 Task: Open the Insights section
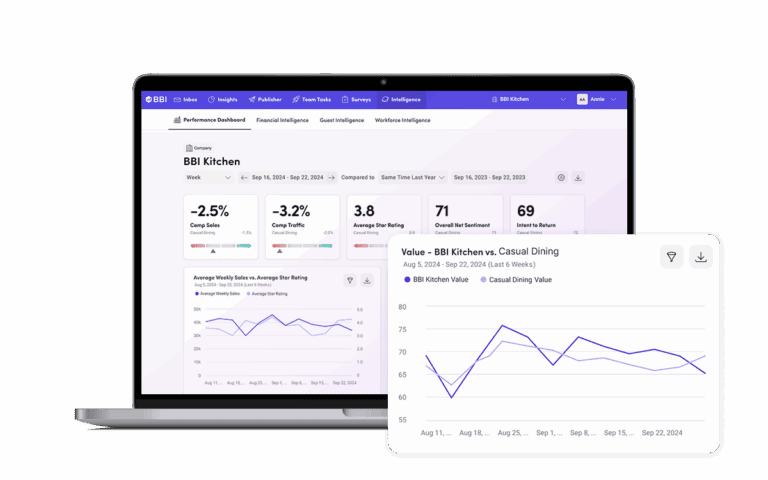222,99
